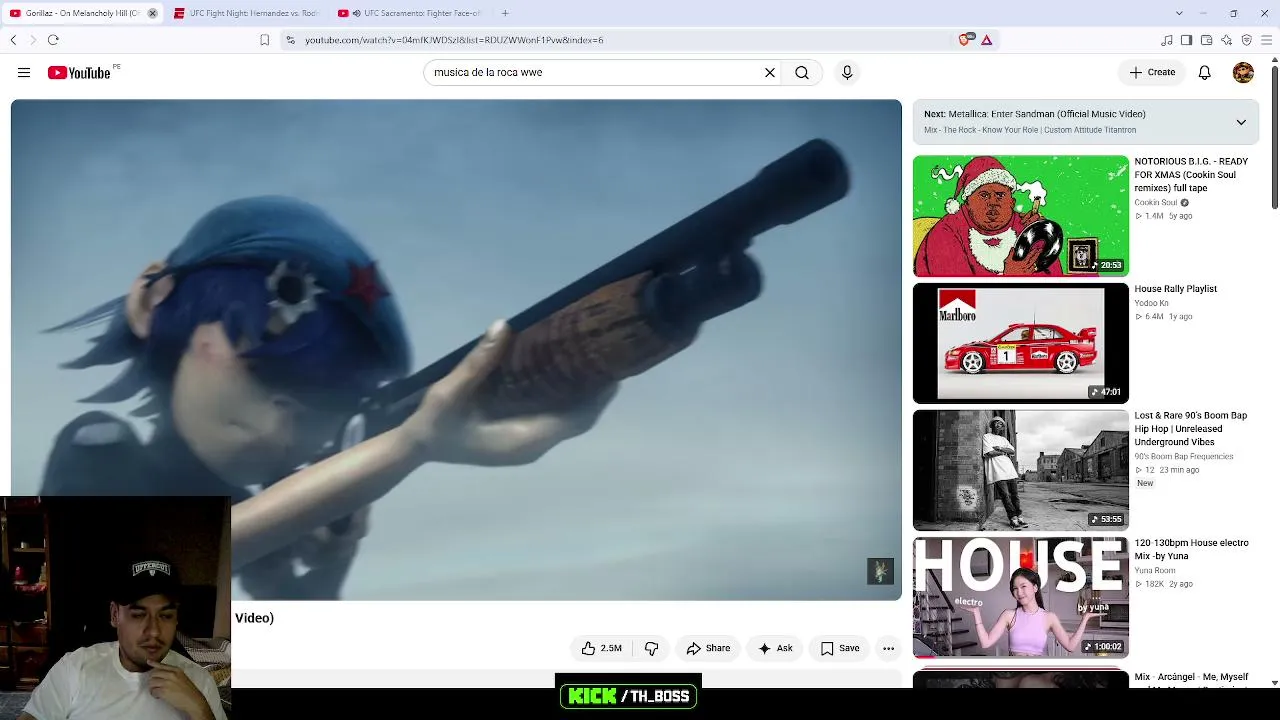Open 120-130bpm House electro Mix title
The width and height of the screenshot is (1280, 720).
click(x=1191, y=549)
